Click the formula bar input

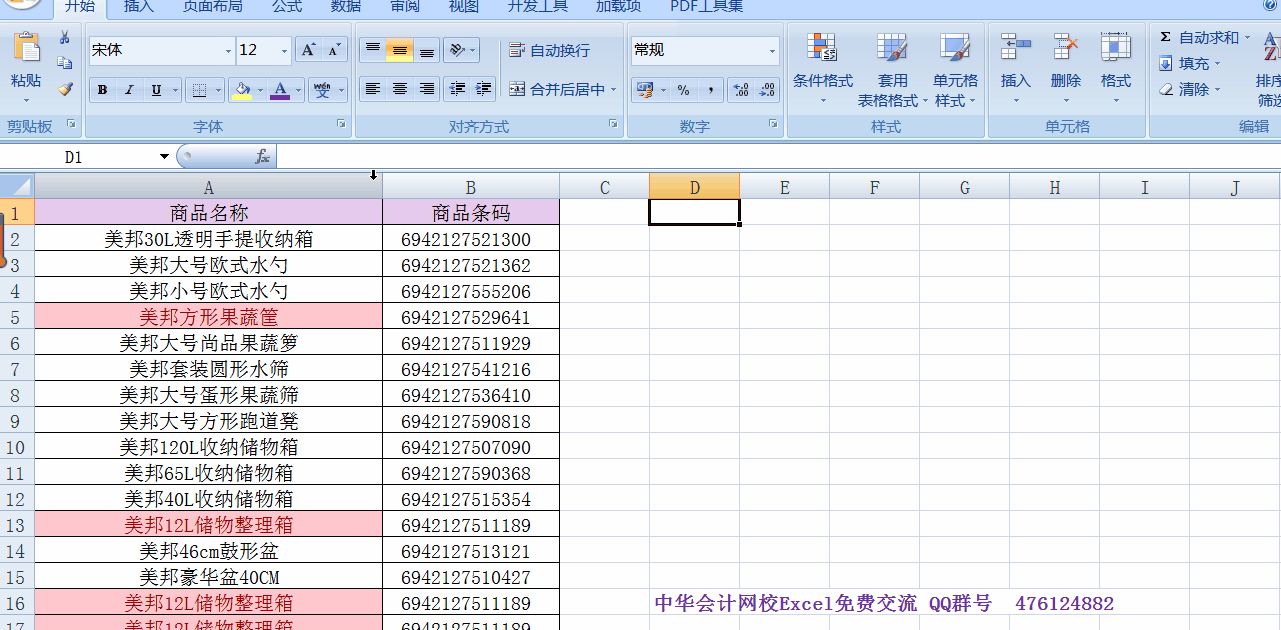point(778,157)
